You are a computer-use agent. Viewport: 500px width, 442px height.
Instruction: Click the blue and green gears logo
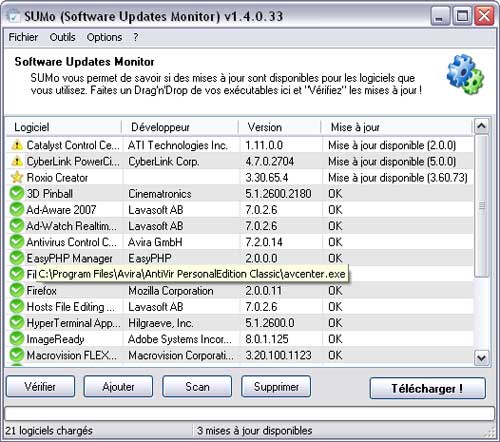[x=465, y=74]
